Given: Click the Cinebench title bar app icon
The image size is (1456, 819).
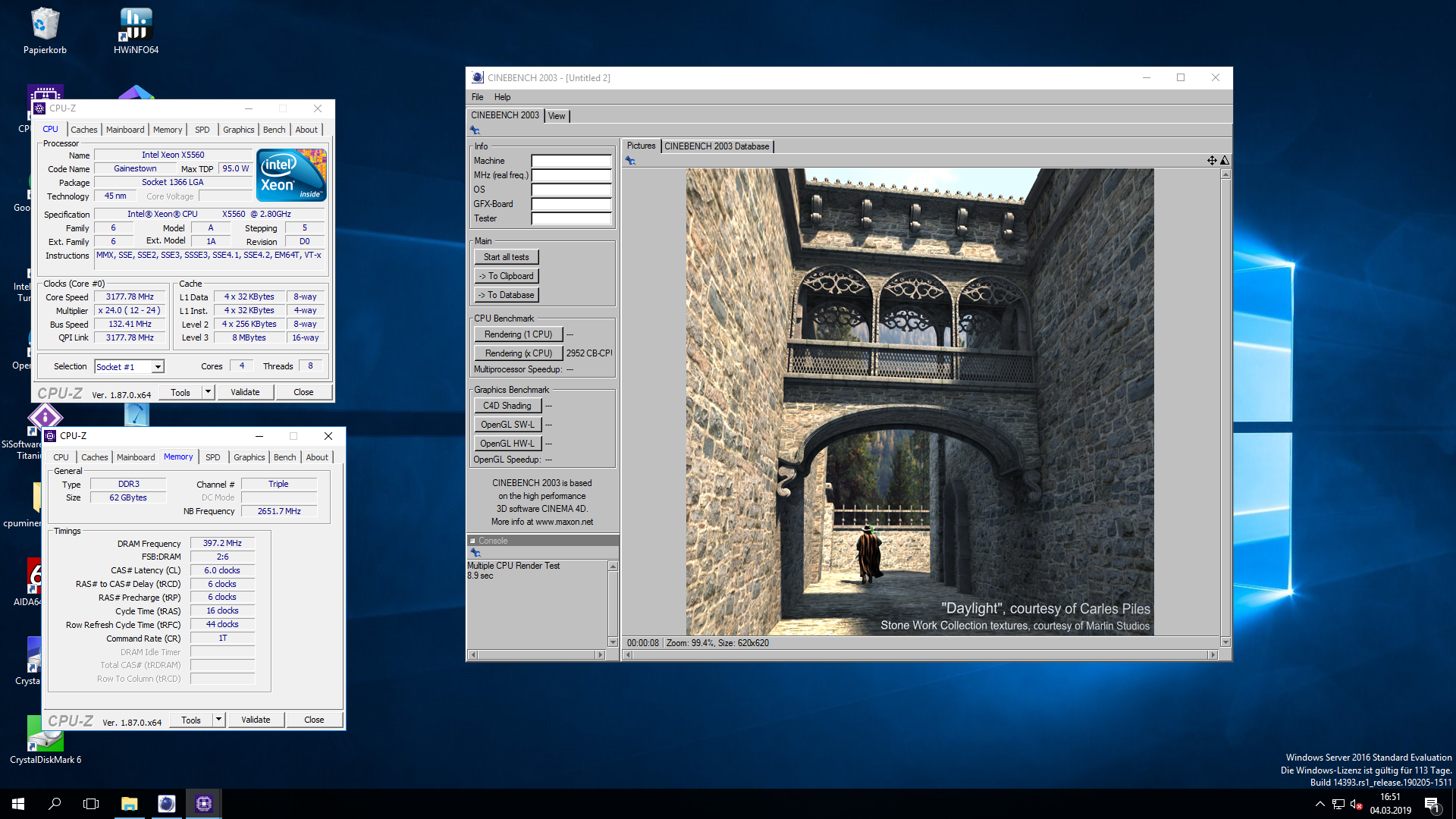Looking at the screenshot, I should [x=478, y=77].
